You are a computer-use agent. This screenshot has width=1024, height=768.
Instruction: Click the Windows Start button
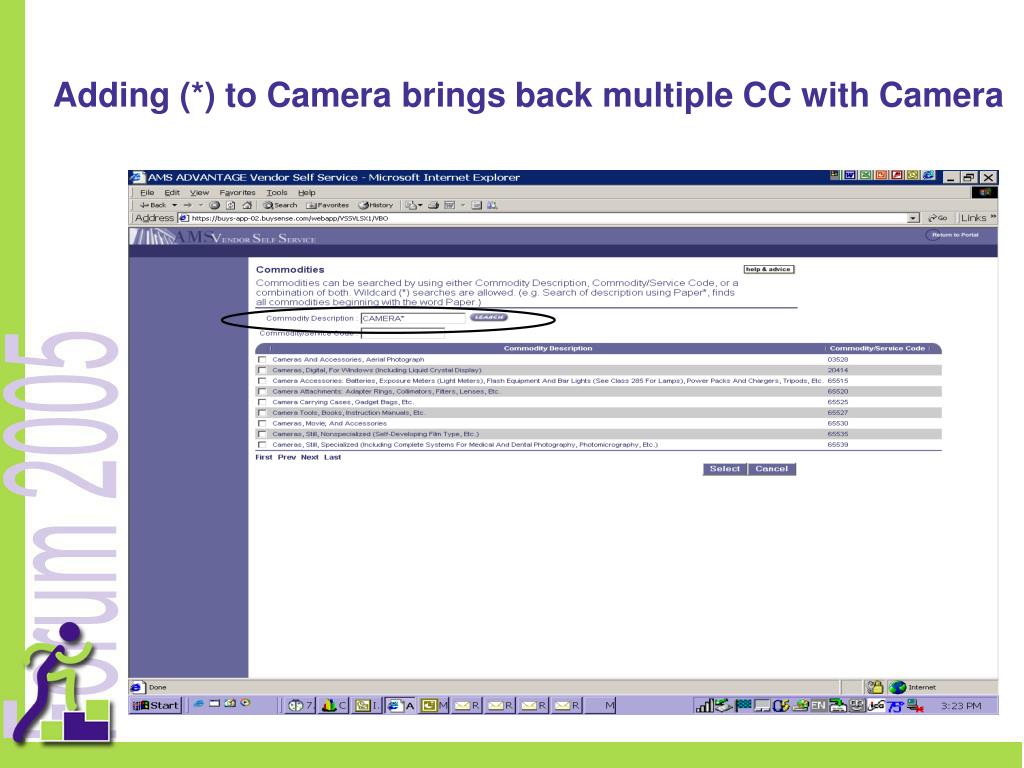tap(155, 705)
